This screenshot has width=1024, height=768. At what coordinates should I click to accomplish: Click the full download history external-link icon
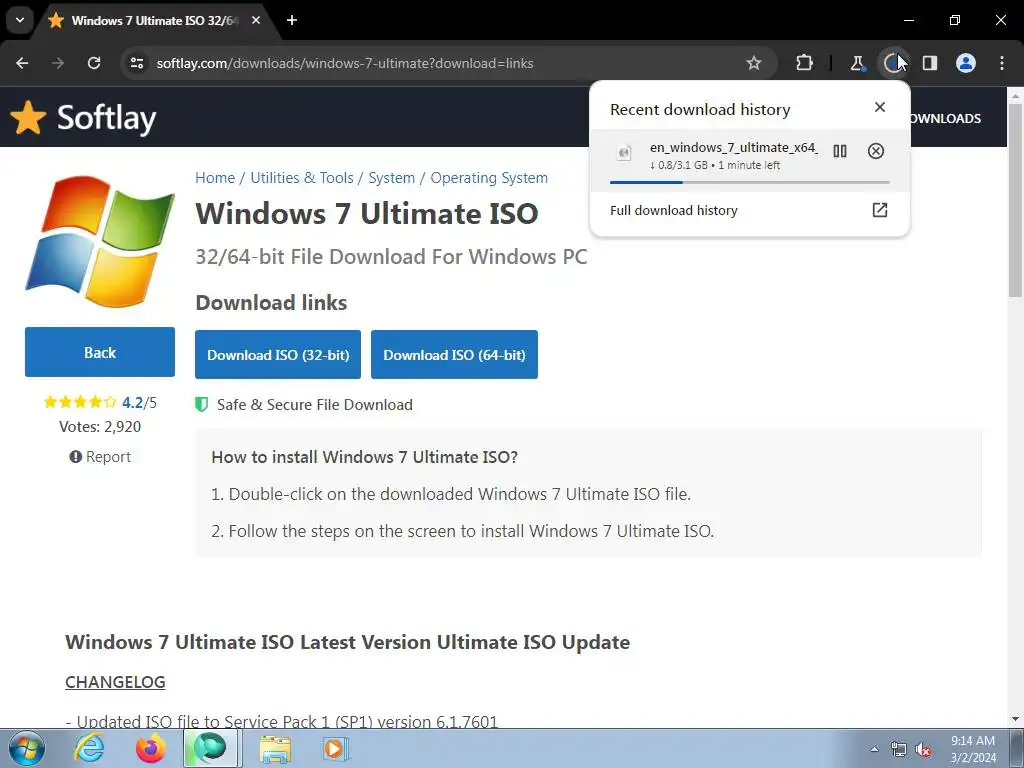click(880, 210)
